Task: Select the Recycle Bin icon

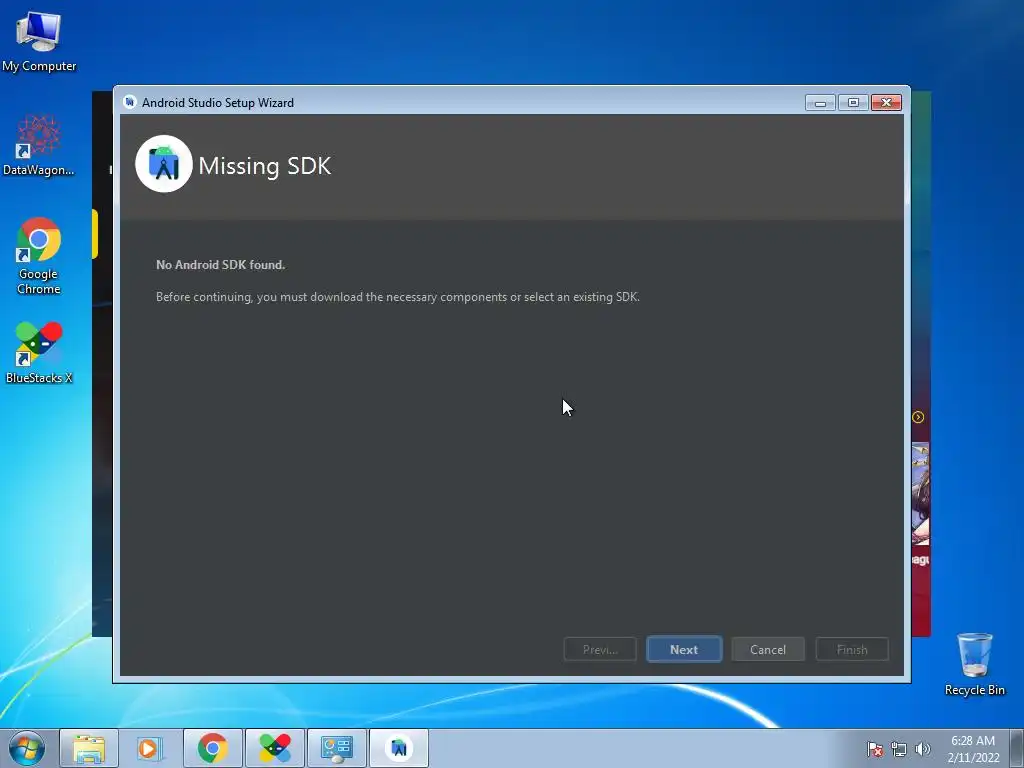Action: (x=974, y=664)
